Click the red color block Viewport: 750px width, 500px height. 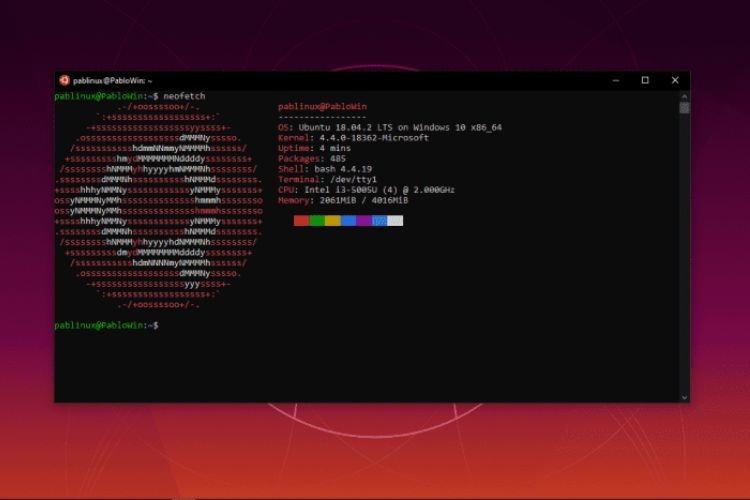(x=301, y=221)
